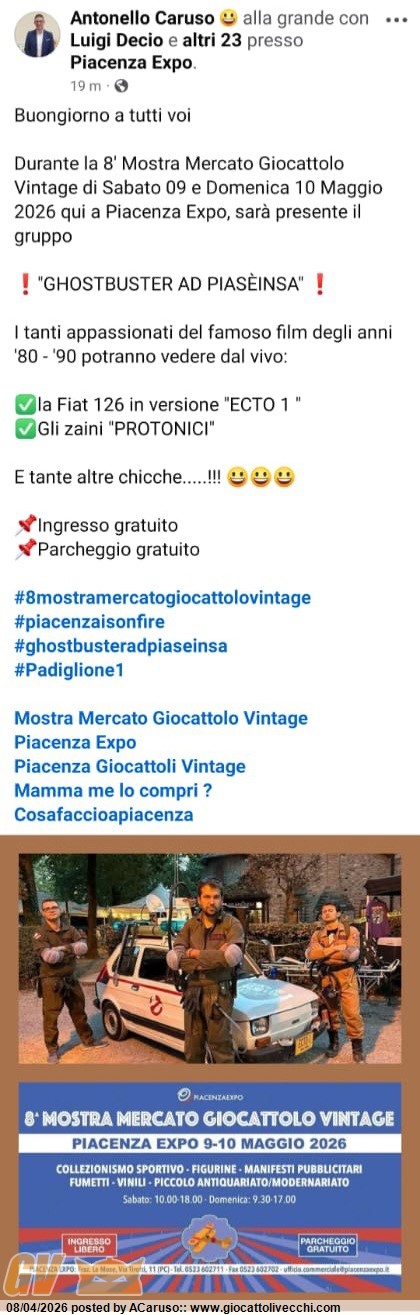420x1315 pixels.
Task: Open Antonello Caruso's profile picture
Action: click(37, 35)
